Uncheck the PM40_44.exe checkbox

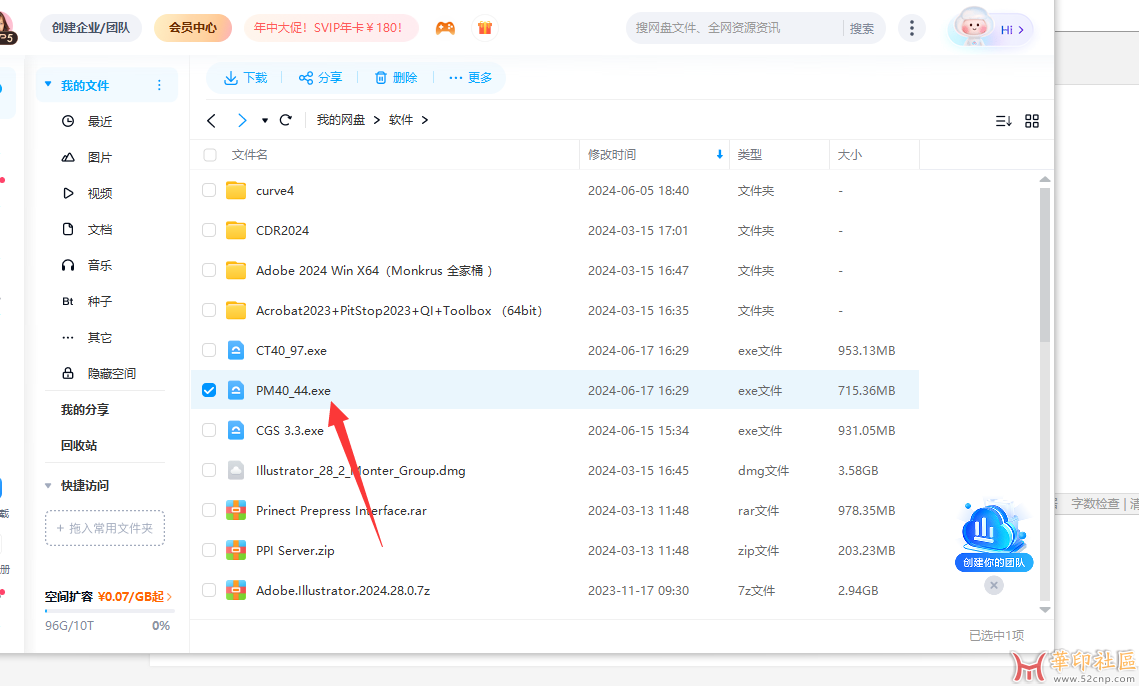coord(209,390)
